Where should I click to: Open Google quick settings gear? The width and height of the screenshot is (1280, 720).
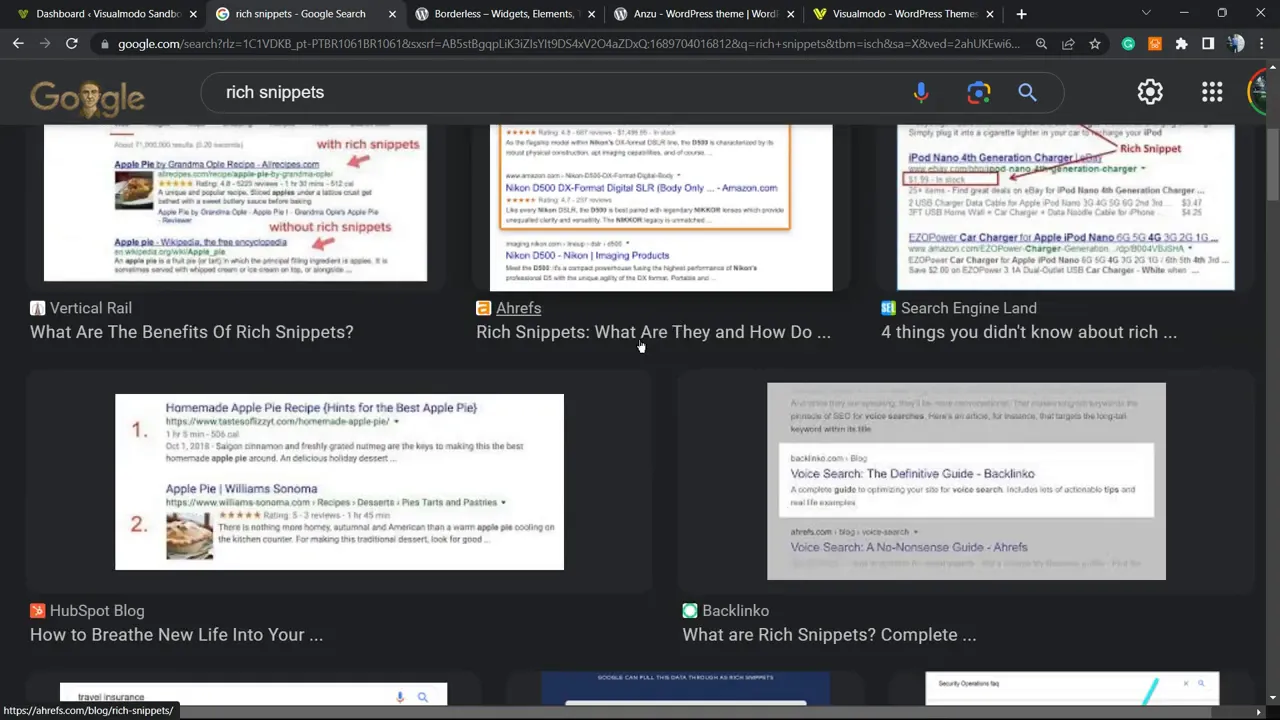pos(1150,92)
